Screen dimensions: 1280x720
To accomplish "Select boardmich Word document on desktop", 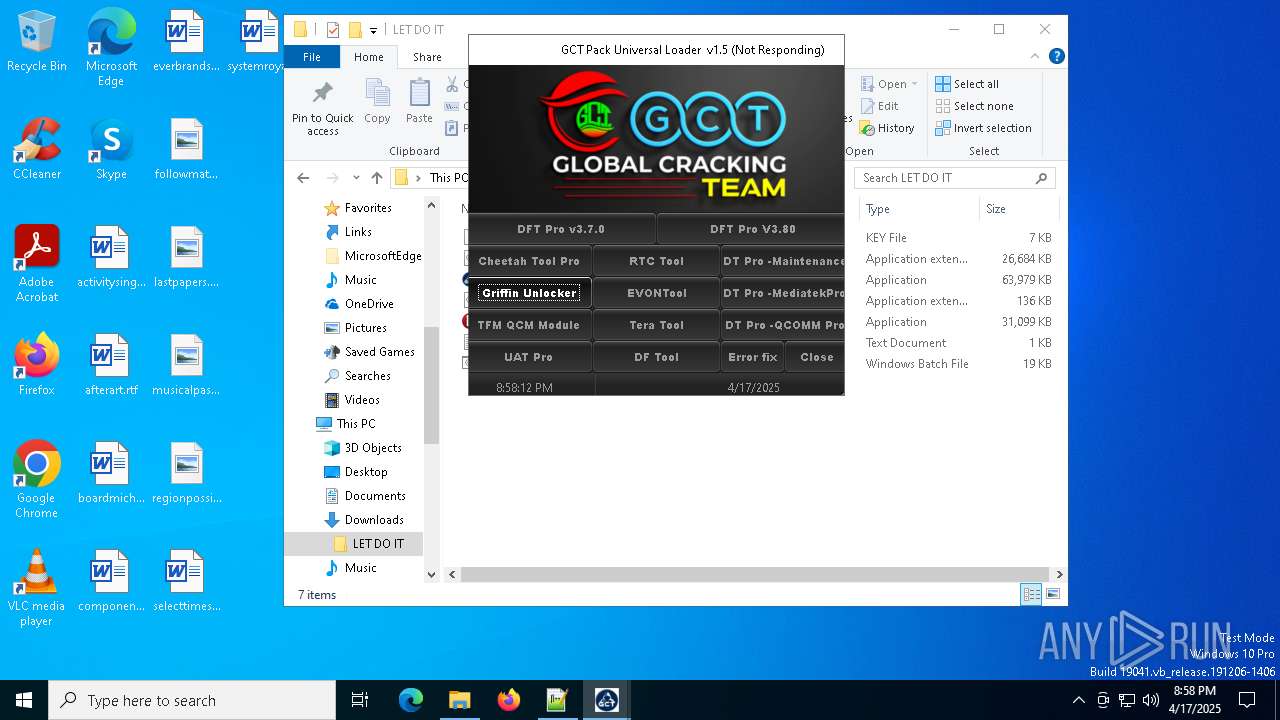I will click(111, 473).
